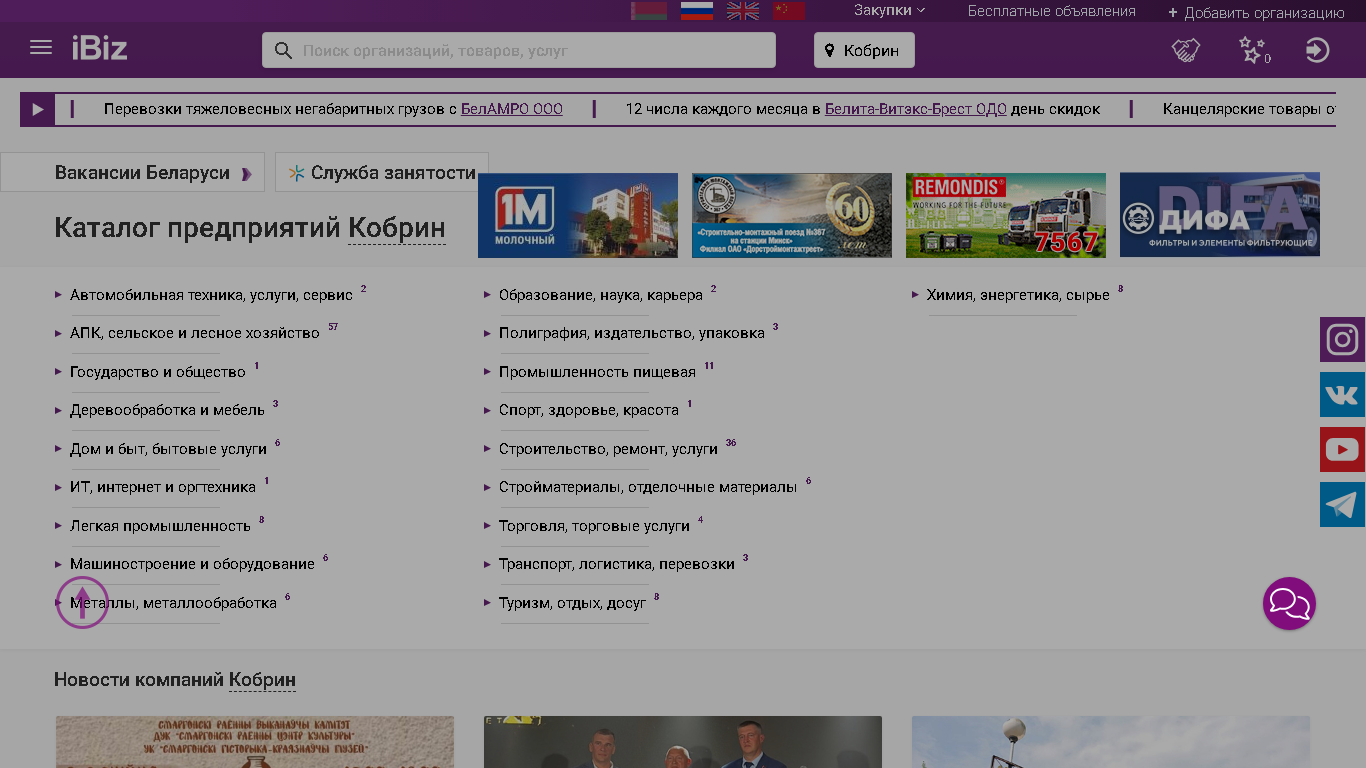Click the search magnifier icon
Screen dimensions: 1366x768
[x=284, y=50]
